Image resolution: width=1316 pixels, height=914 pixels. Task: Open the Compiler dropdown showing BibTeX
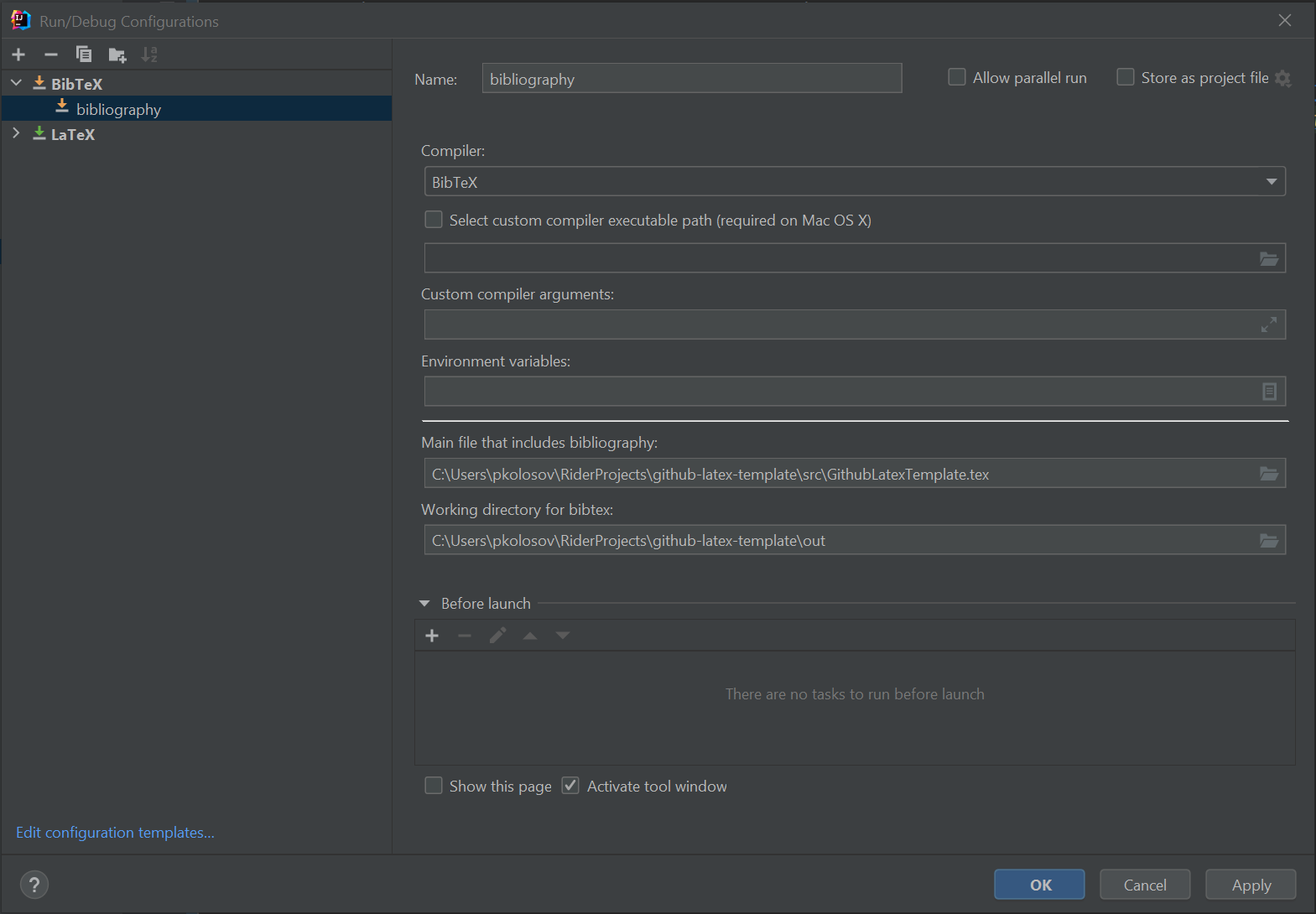855,182
